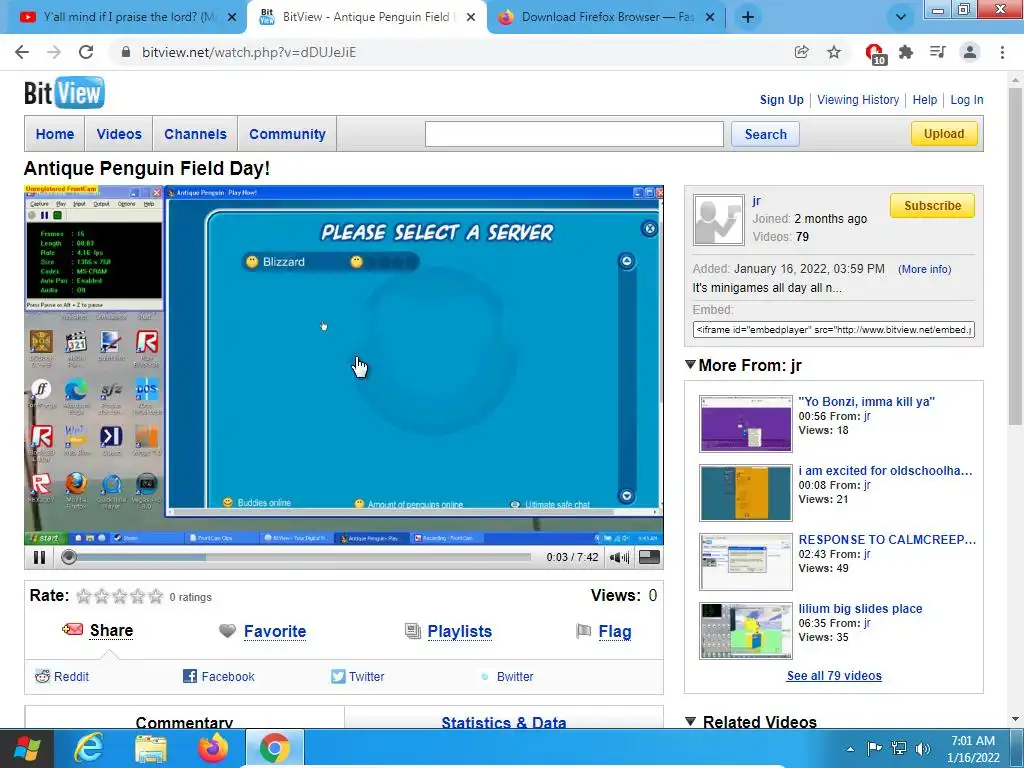Open the Share section
Image resolution: width=1024 pixels, height=768 pixels.
coord(111,630)
